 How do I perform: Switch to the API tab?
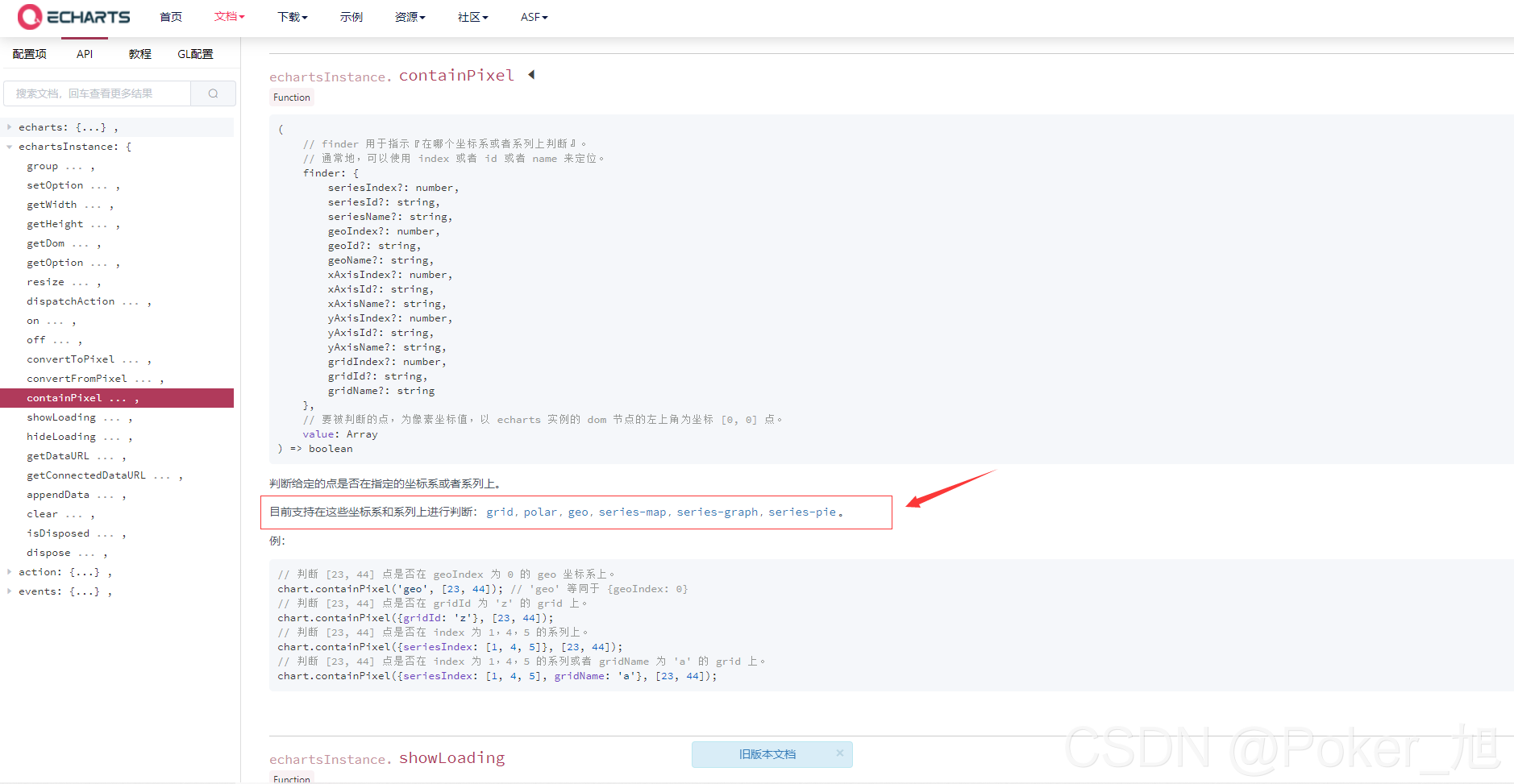pyautogui.click(x=85, y=54)
